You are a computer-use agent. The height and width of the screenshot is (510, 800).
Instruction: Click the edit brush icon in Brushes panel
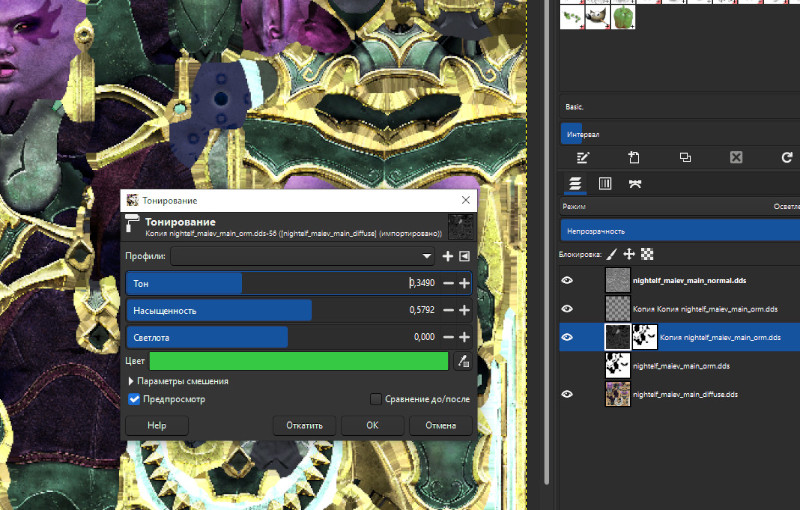coord(583,158)
